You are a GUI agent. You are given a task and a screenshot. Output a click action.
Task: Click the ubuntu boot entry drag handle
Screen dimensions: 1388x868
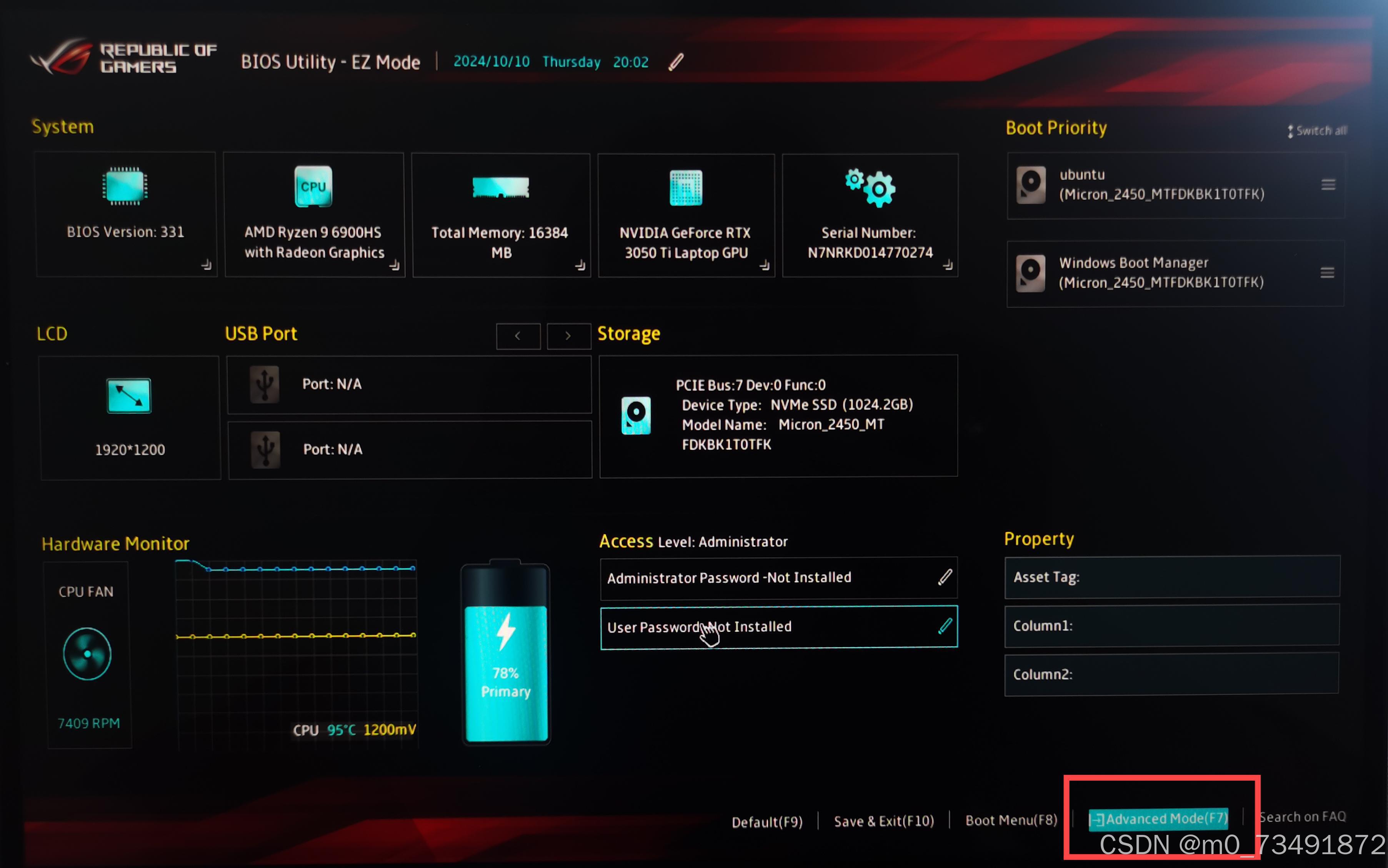1328,185
